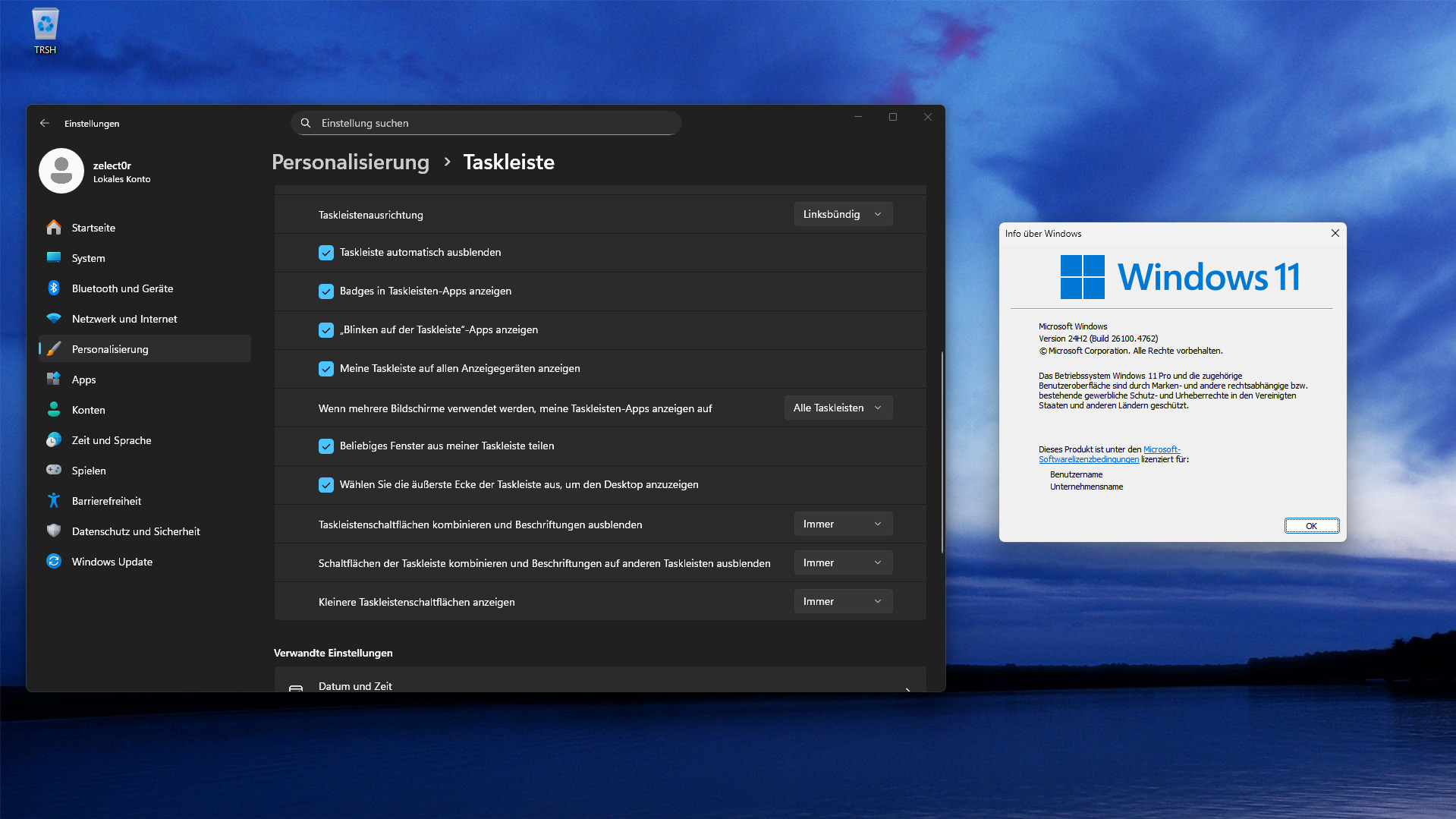Open System settings category
1456x819 pixels.
[145, 258]
